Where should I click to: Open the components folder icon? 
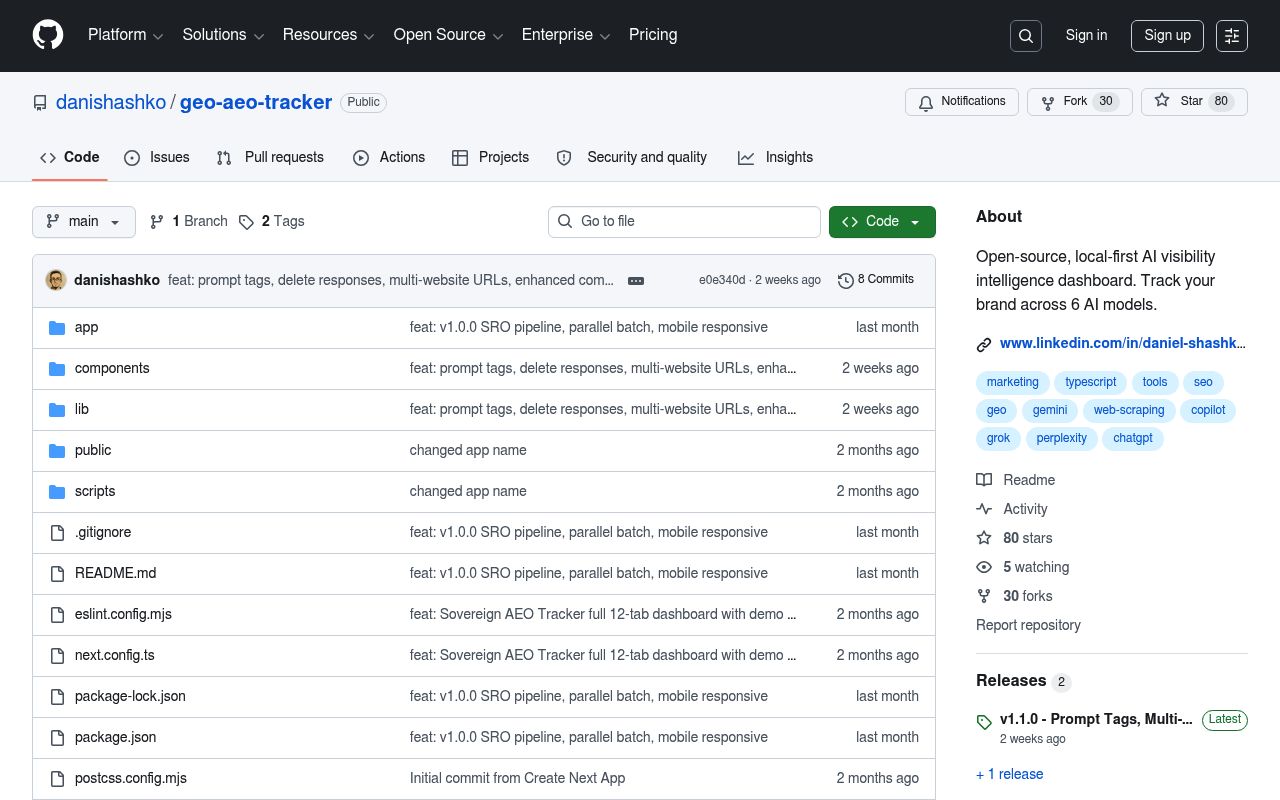click(57, 368)
